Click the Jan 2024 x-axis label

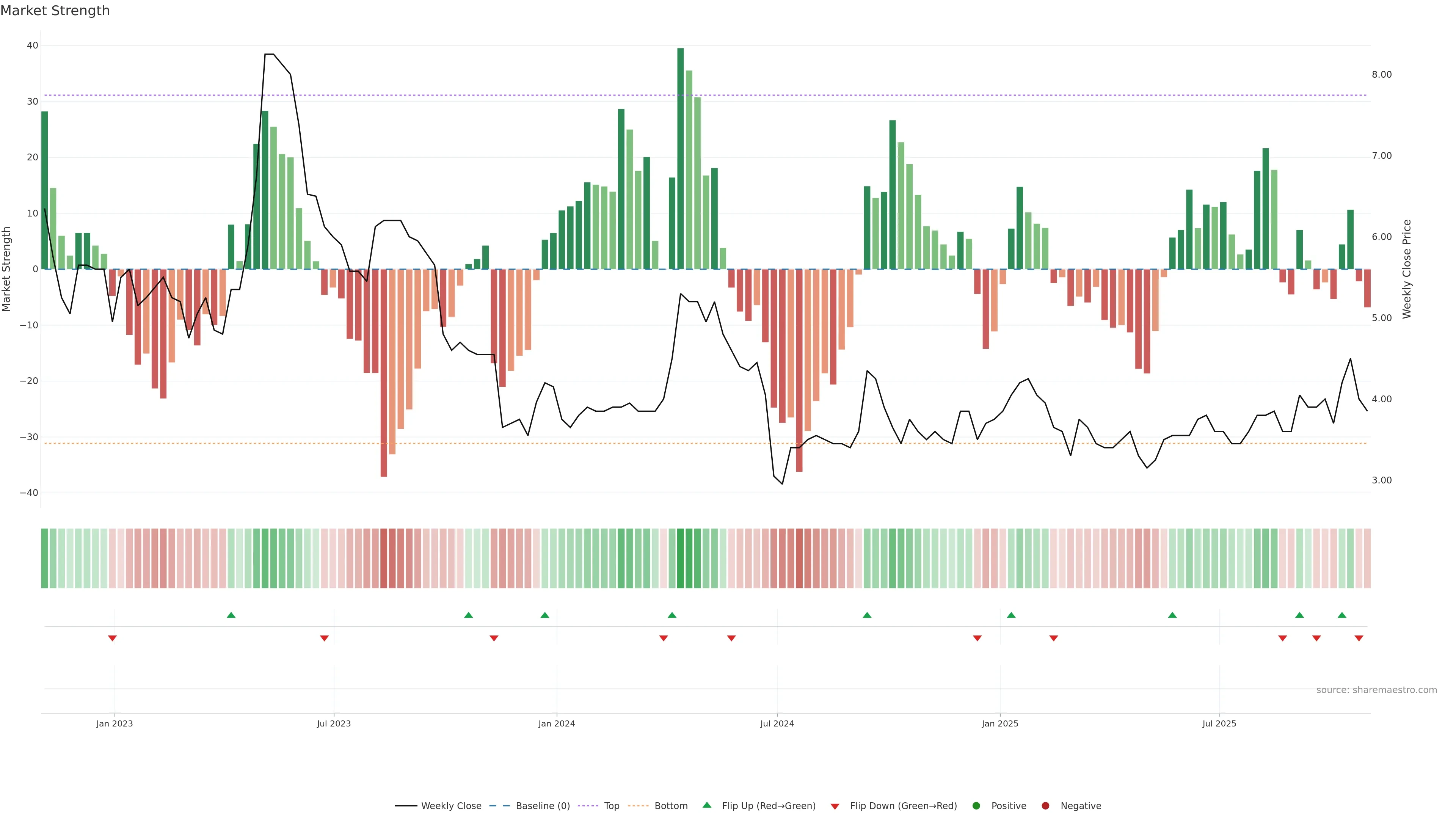(x=557, y=723)
